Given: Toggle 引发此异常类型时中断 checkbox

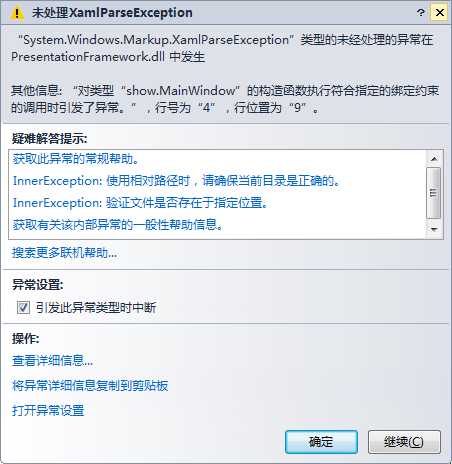Looking at the screenshot, I should click(x=23, y=307).
